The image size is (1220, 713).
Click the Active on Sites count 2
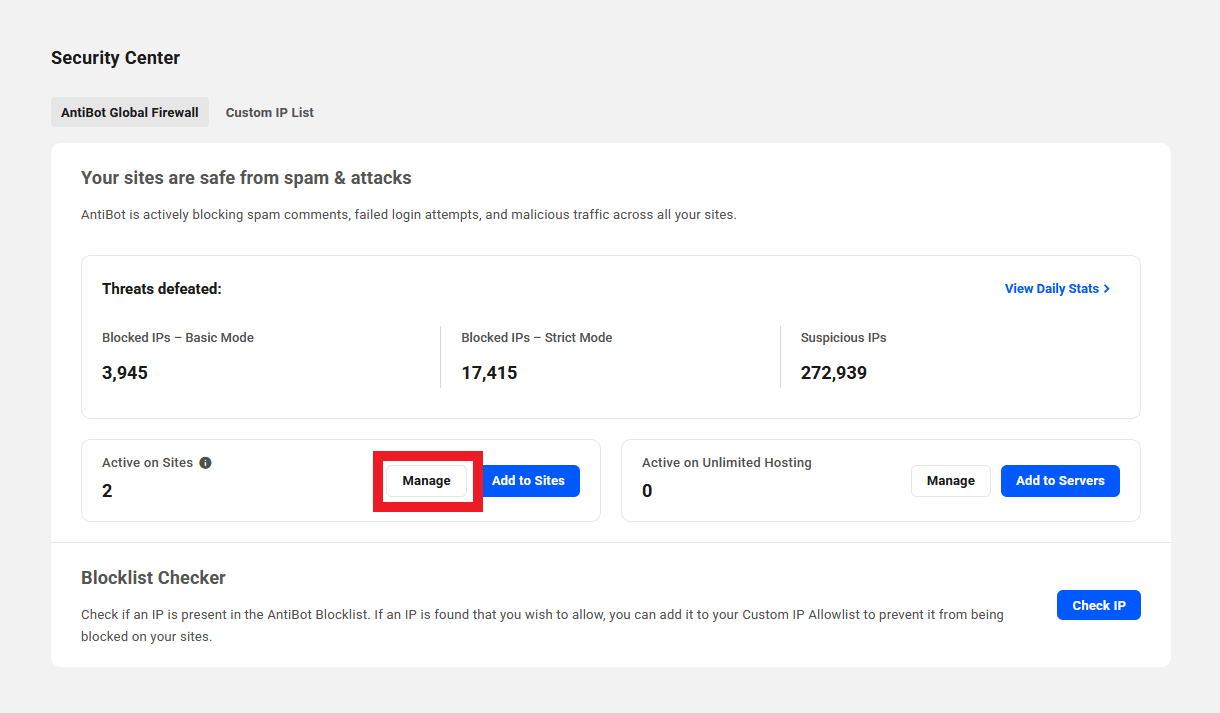click(x=107, y=491)
